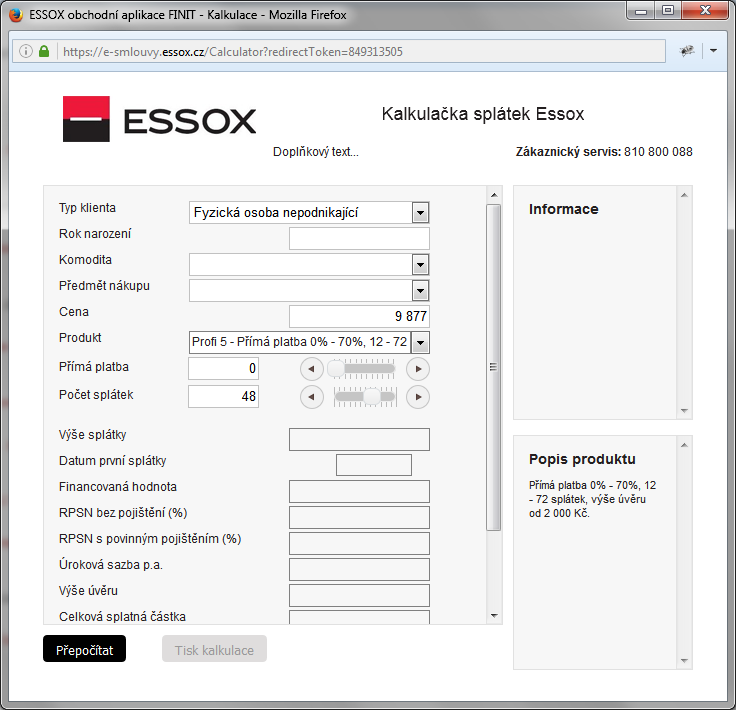Click the Popis produktu scroll up arrow

(x=684, y=445)
